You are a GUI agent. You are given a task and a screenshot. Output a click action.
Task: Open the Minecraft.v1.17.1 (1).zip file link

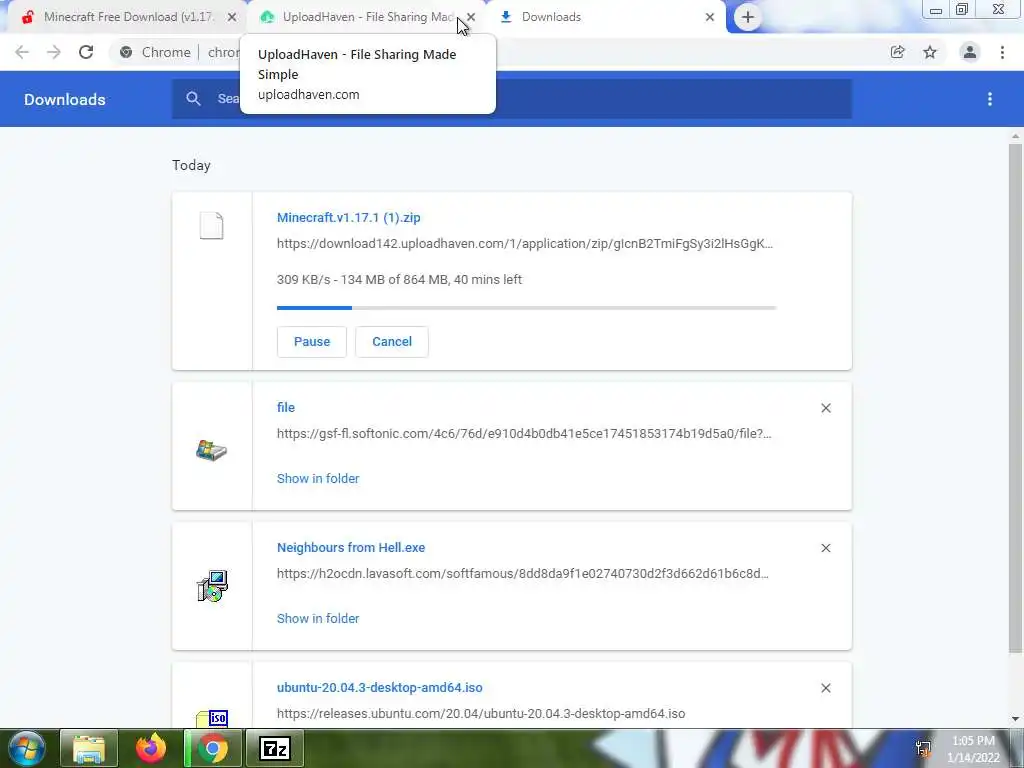[349, 217]
